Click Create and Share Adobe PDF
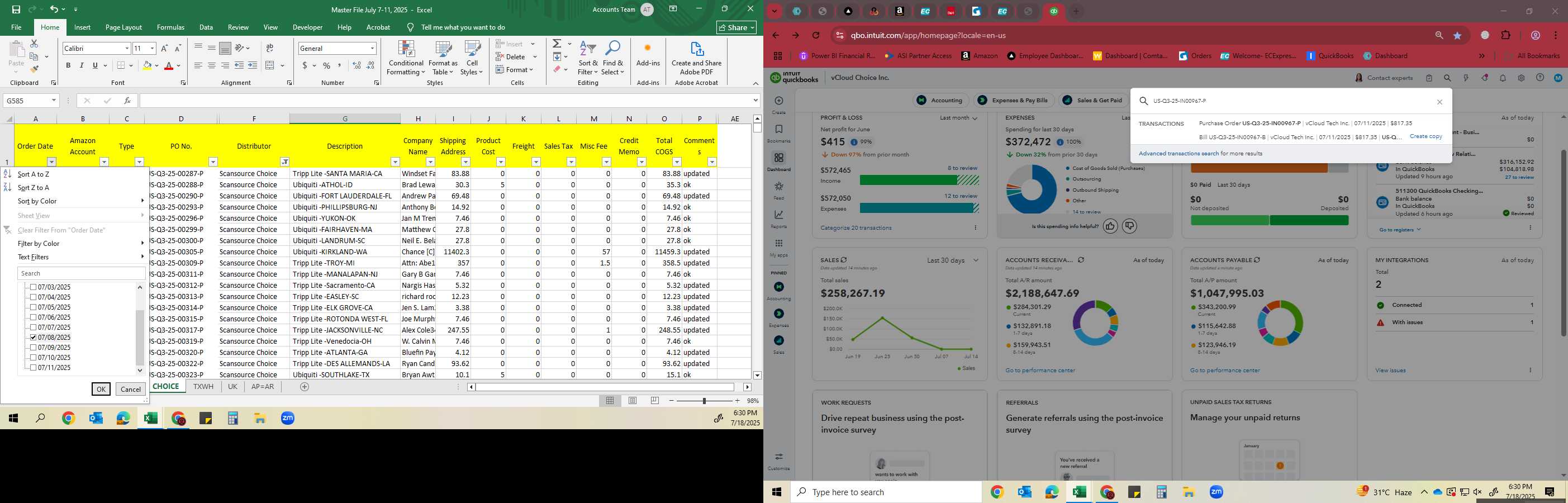The image size is (1568, 503). [x=696, y=59]
